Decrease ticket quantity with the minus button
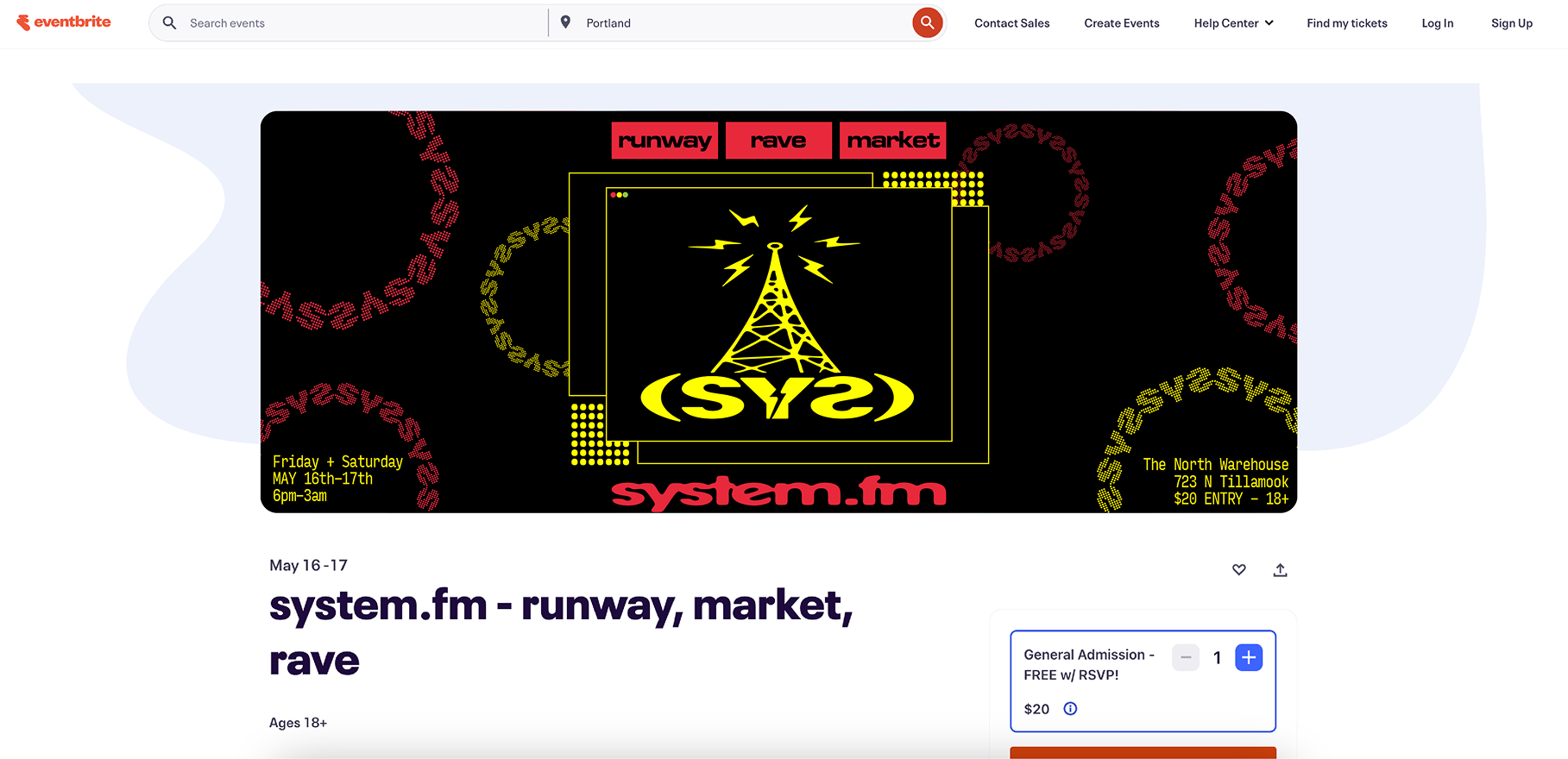Image resolution: width=1568 pixels, height=759 pixels. [1186, 657]
